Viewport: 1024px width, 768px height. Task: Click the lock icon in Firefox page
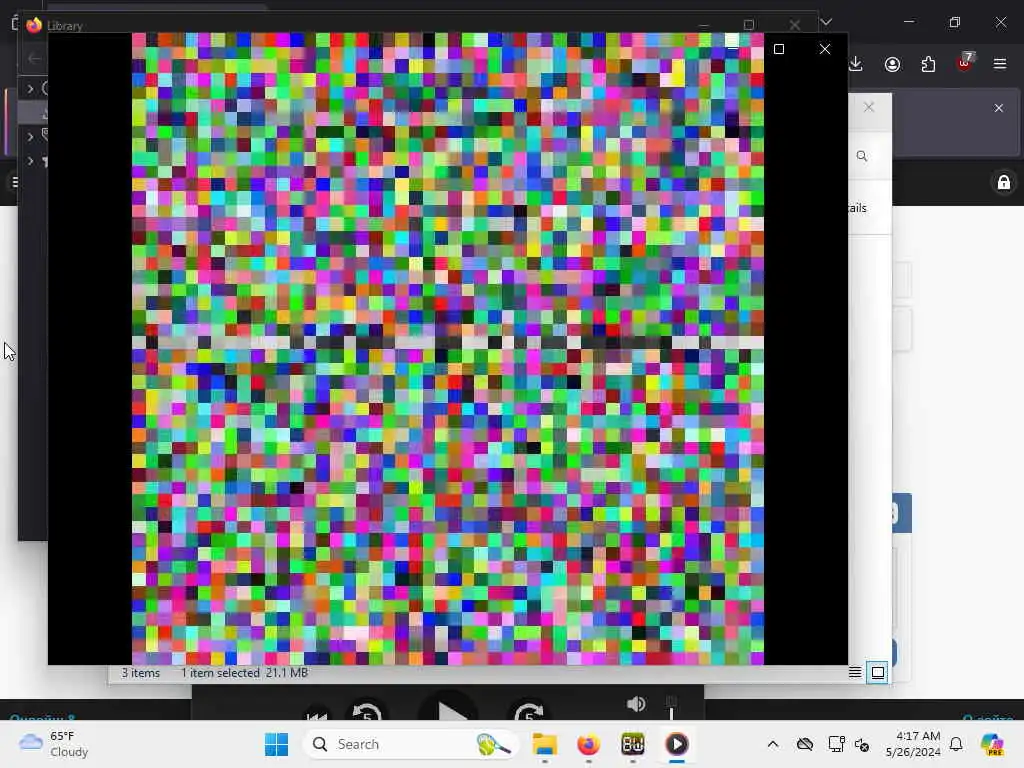(x=1004, y=182)
